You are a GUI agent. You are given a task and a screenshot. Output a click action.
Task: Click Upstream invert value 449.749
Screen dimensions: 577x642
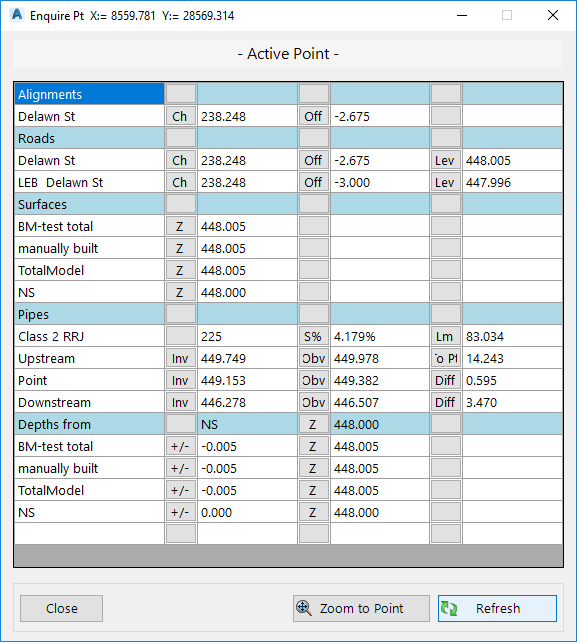pyautogui.click(x=223, y=358)
